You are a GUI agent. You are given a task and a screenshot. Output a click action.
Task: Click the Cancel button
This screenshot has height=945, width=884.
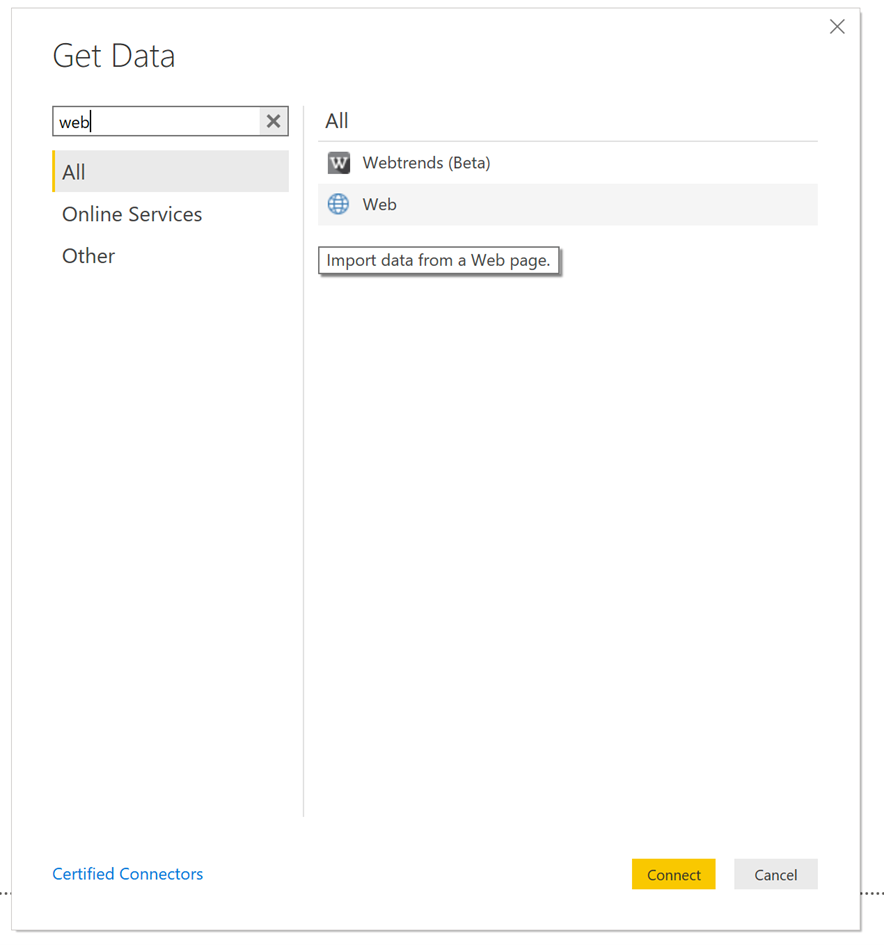pos(776,874)
